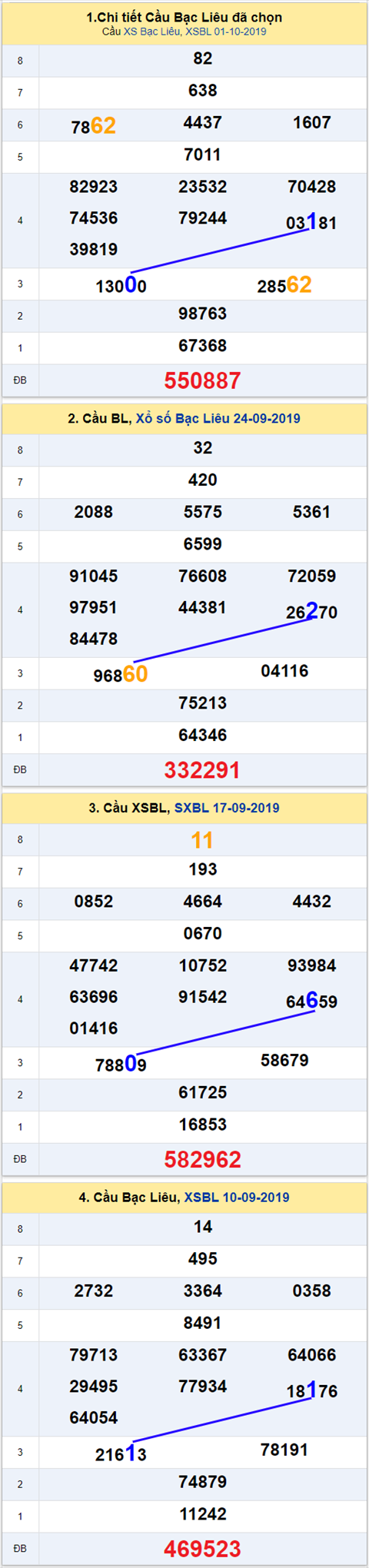This screenshot has width=369, height=1568.
Task: Click number 96860 with orange digits
Action: (121, 675)
